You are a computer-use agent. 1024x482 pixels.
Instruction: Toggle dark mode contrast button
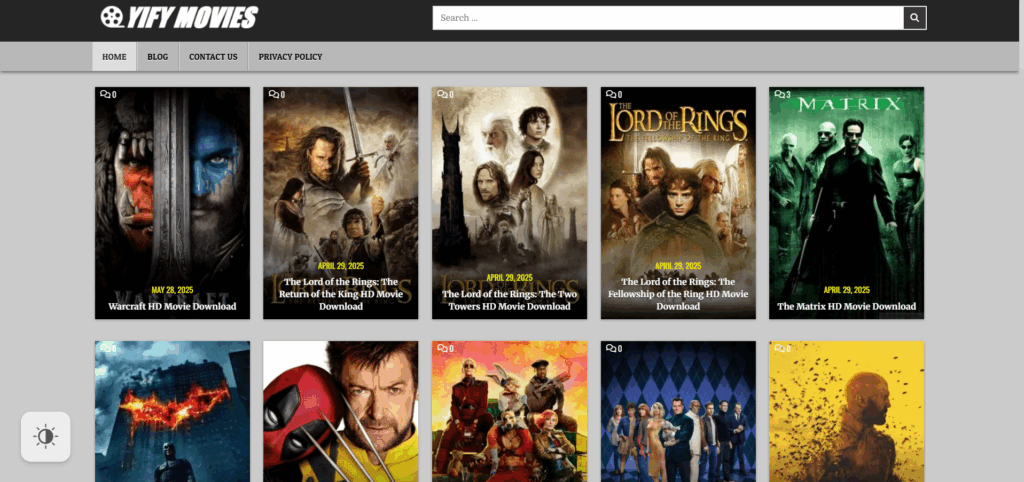click(x=46, y=437)
